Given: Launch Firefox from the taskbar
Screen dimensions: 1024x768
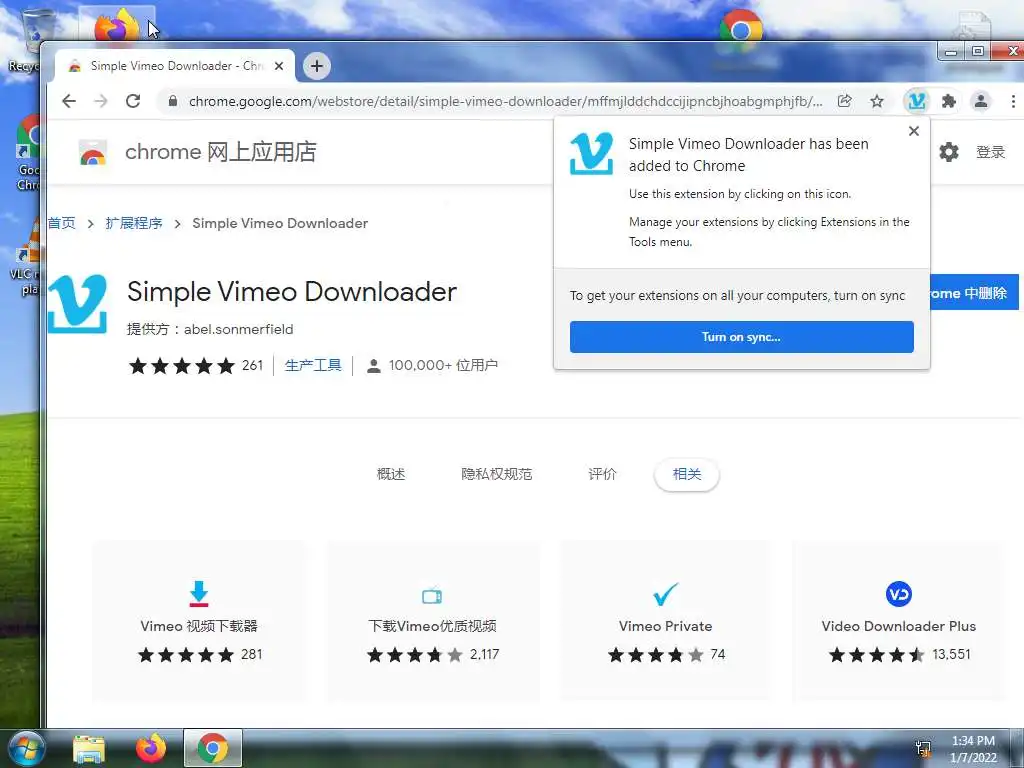Looking at the screenshot, I should [151, 748].
